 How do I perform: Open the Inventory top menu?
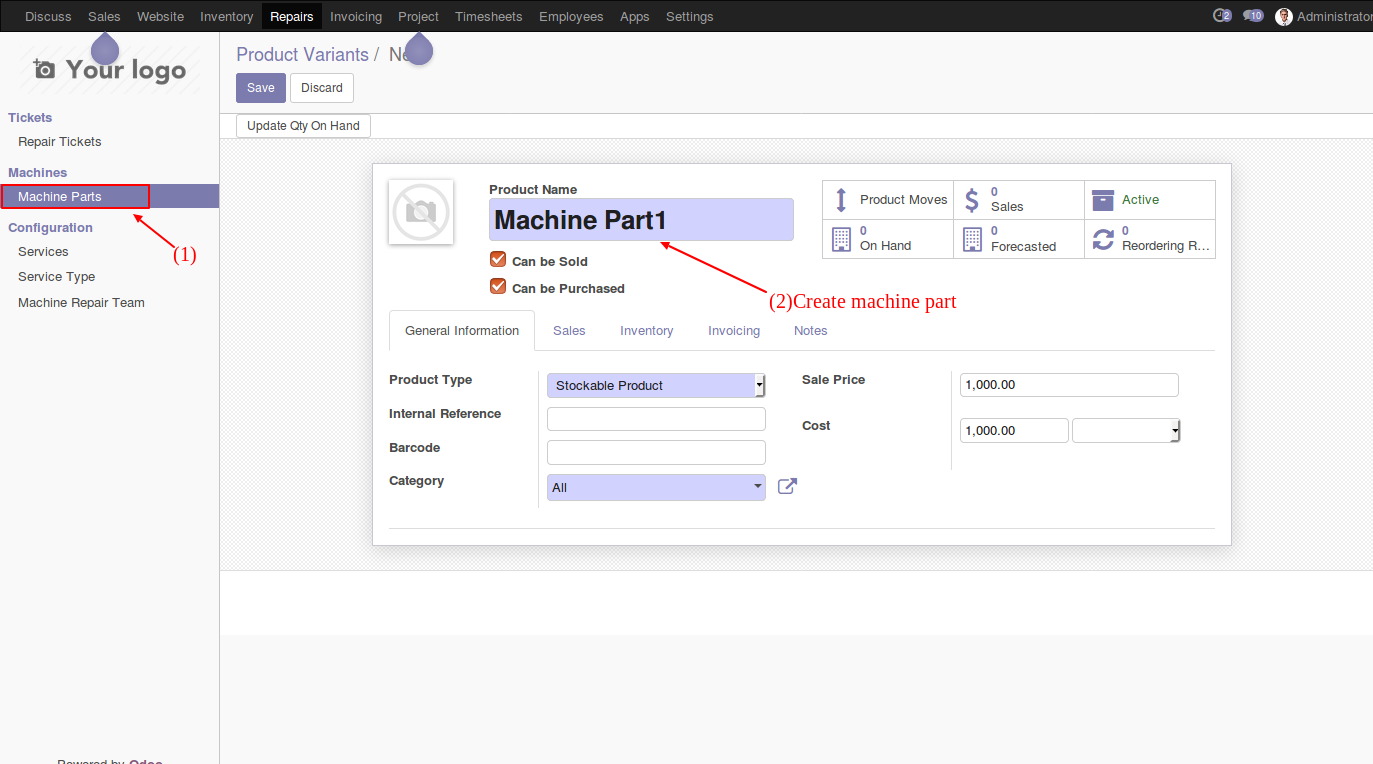(x=226, y=16)
